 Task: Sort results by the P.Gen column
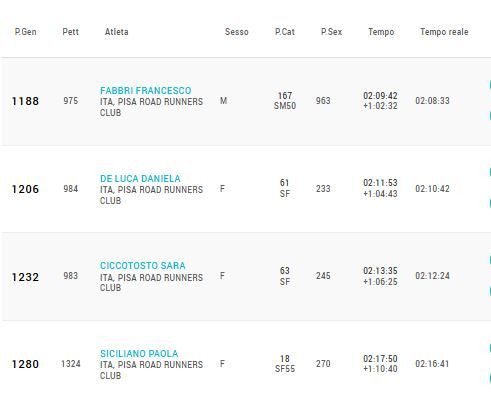click(x=26, y=32)
